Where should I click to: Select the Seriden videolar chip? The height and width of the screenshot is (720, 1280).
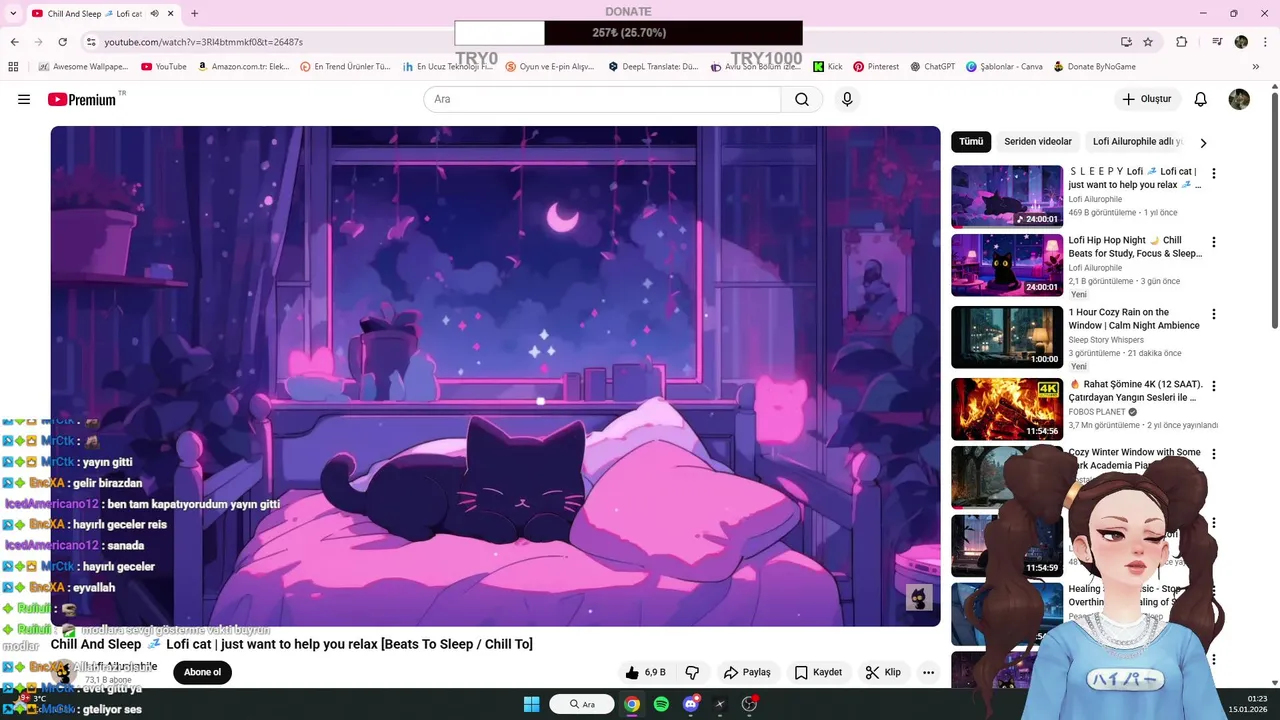coord(1038,142)
